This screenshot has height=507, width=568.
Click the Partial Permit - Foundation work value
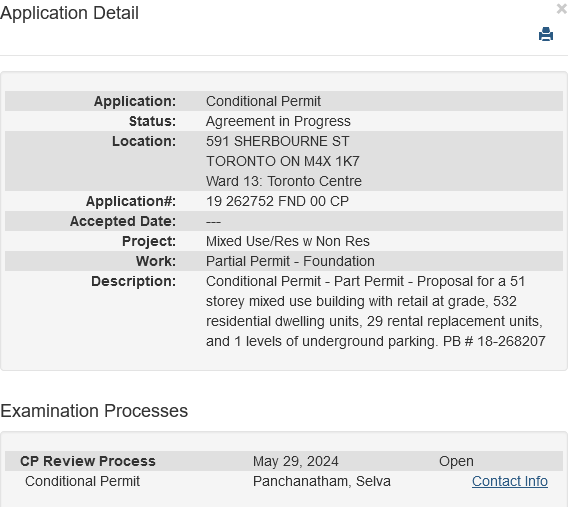[x=290, y=261]
